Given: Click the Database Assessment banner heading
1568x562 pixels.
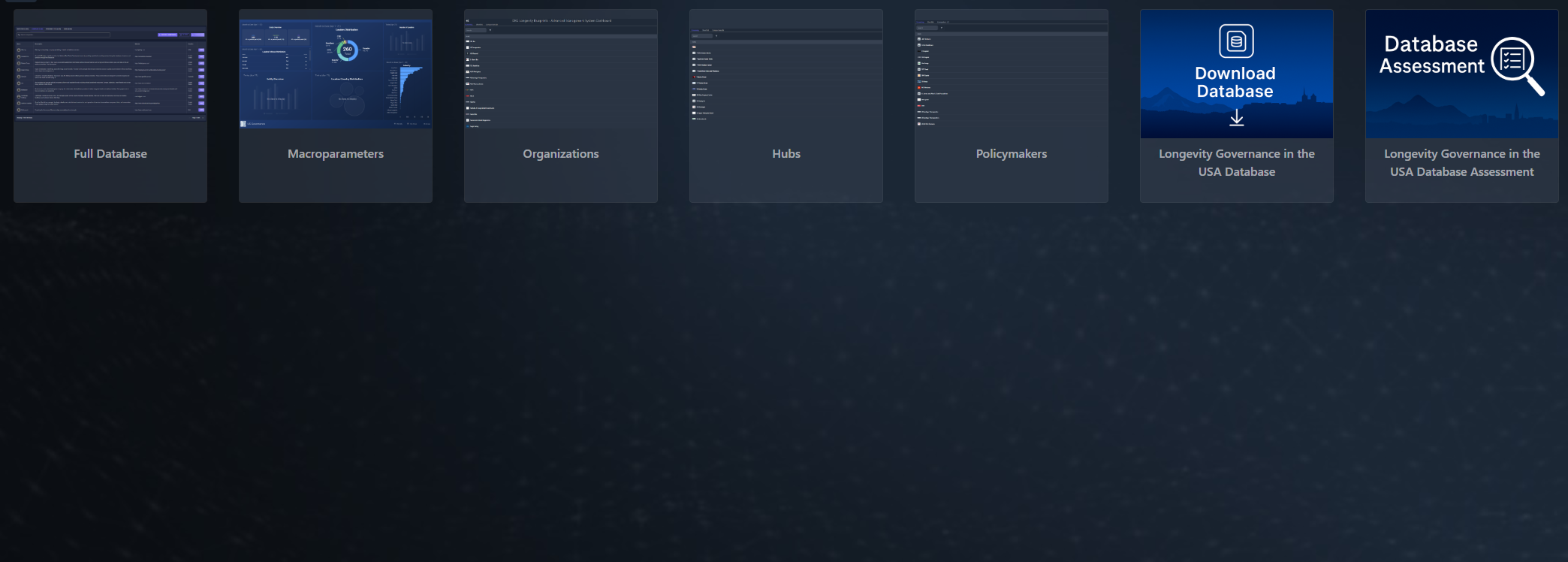Looking at the screenshot, I should 1431,56.
